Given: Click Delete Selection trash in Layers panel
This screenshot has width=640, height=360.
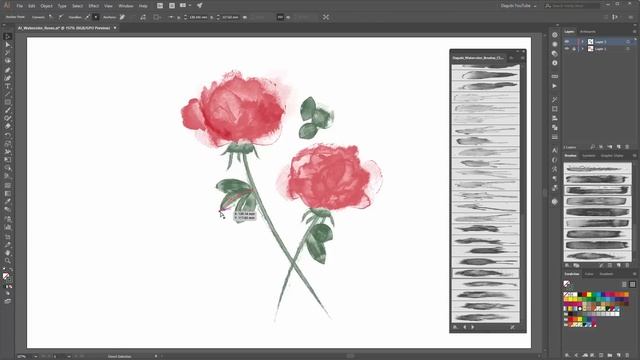Looking at the screenshot, I should click(x=627, y=147).
